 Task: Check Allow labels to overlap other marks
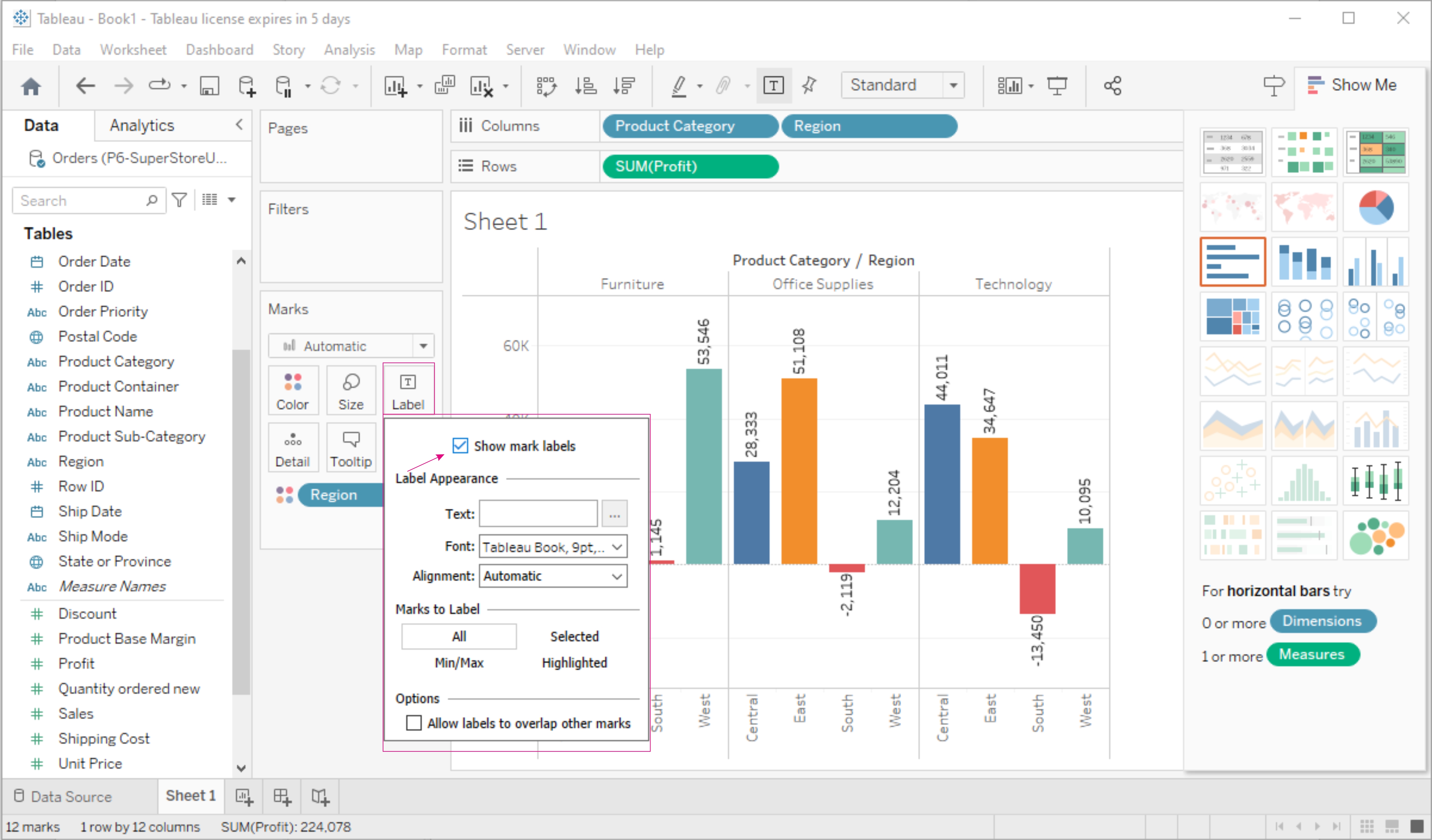(414, 723)
